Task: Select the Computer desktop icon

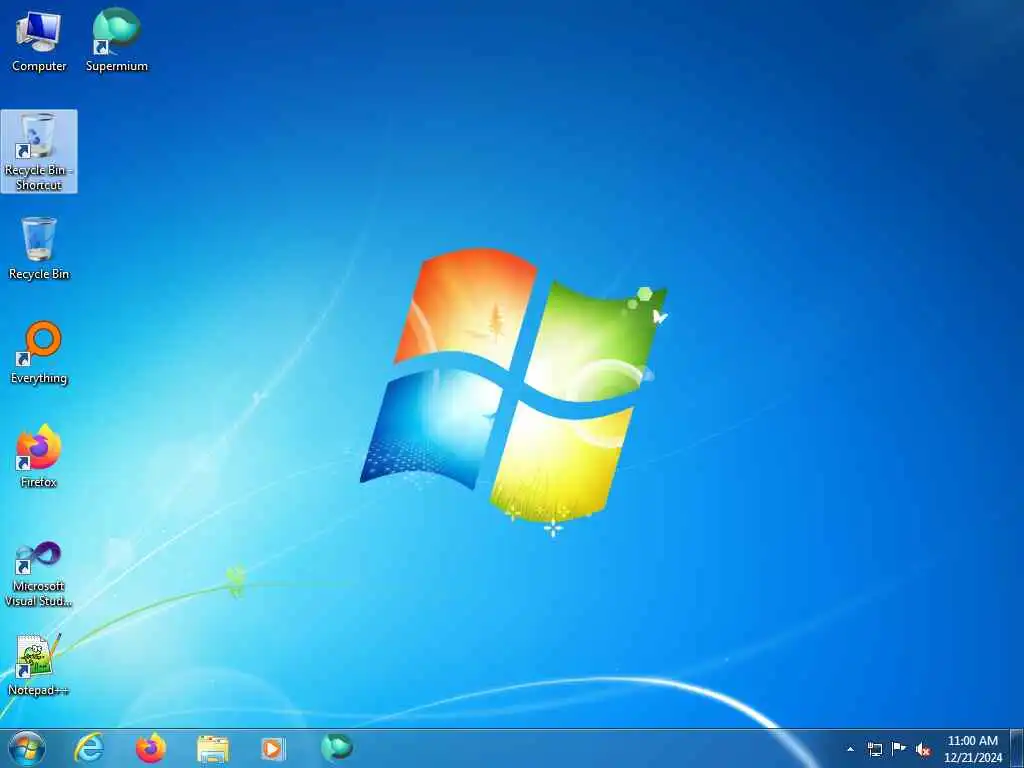Action: click(x=39, y=41)
